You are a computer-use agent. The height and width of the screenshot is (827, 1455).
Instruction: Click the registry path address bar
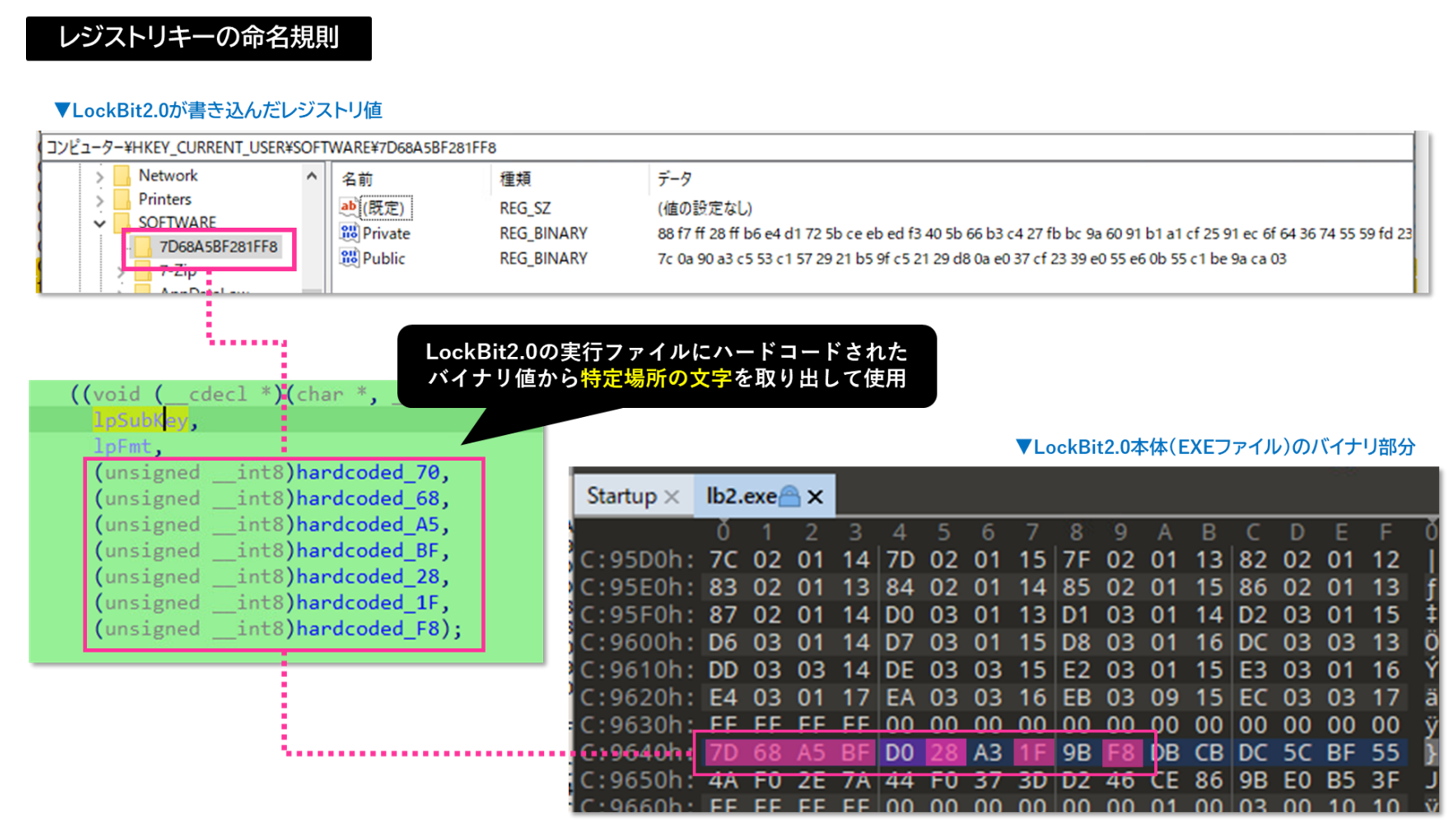727,146
